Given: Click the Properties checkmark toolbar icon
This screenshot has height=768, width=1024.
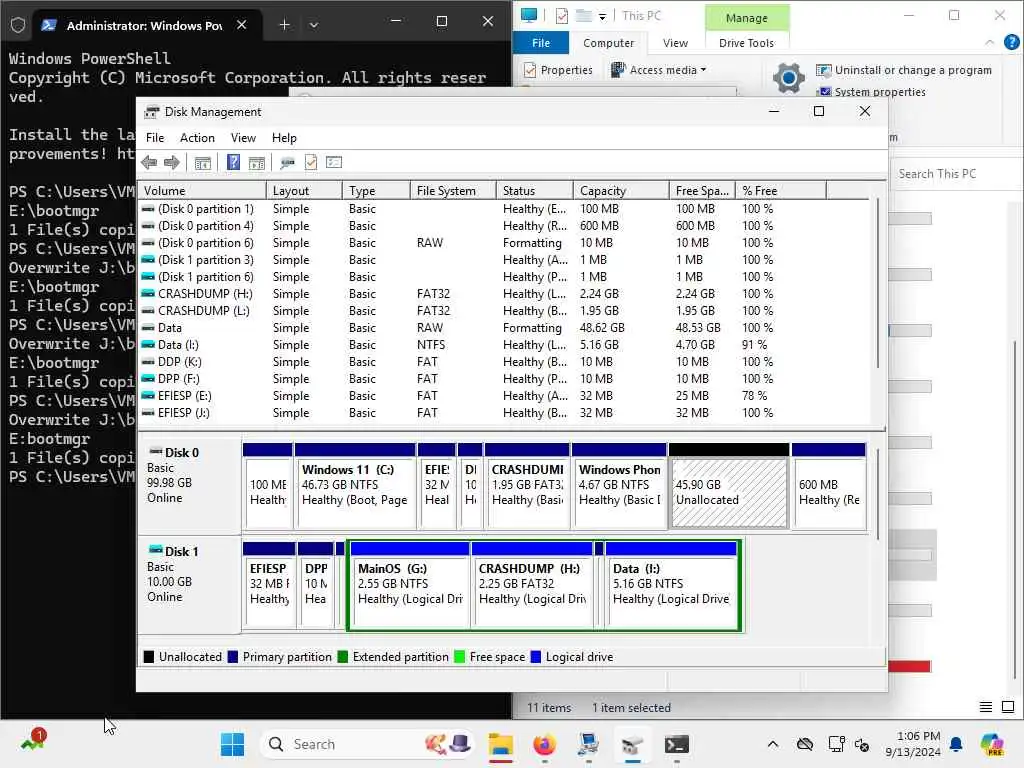Looking at the screenshot, I should [311, 163].
